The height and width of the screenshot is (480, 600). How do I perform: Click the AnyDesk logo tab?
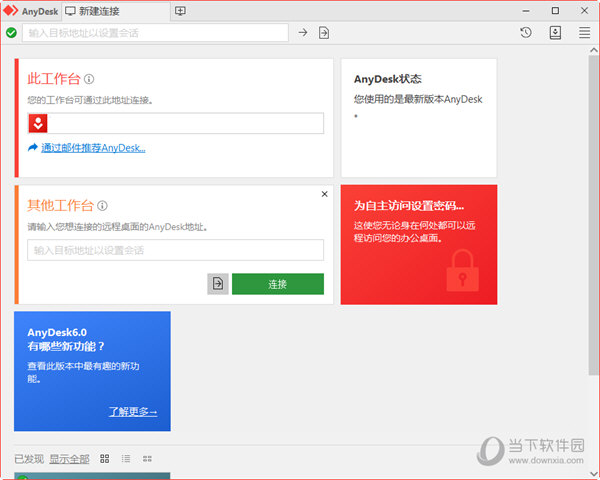pos(31,11)
